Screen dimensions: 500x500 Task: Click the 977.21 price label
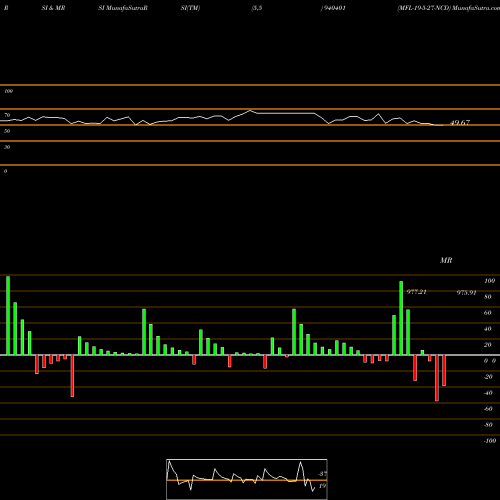[x=416, y=292]
